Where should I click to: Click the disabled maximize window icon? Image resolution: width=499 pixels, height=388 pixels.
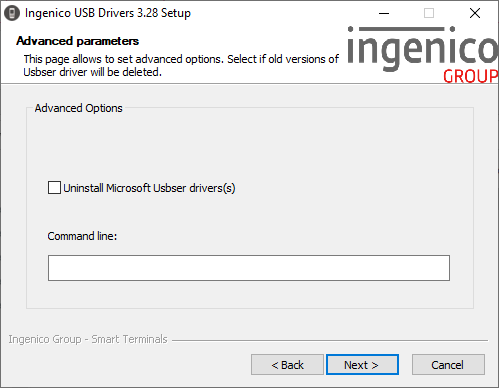429,13
